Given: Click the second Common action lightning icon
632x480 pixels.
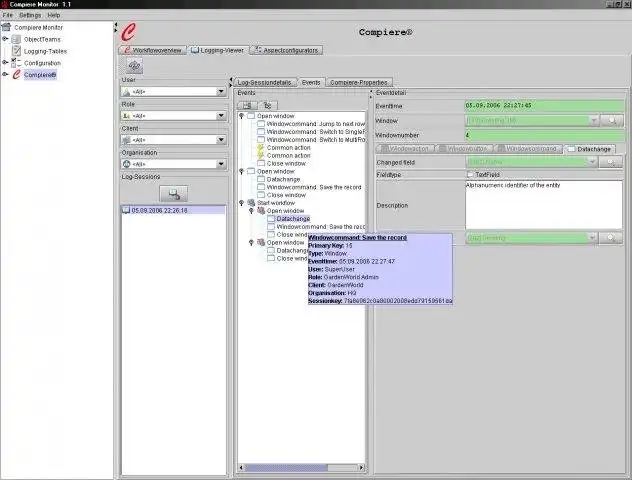Looking at the screenshot, I should (x=261, y=156).
